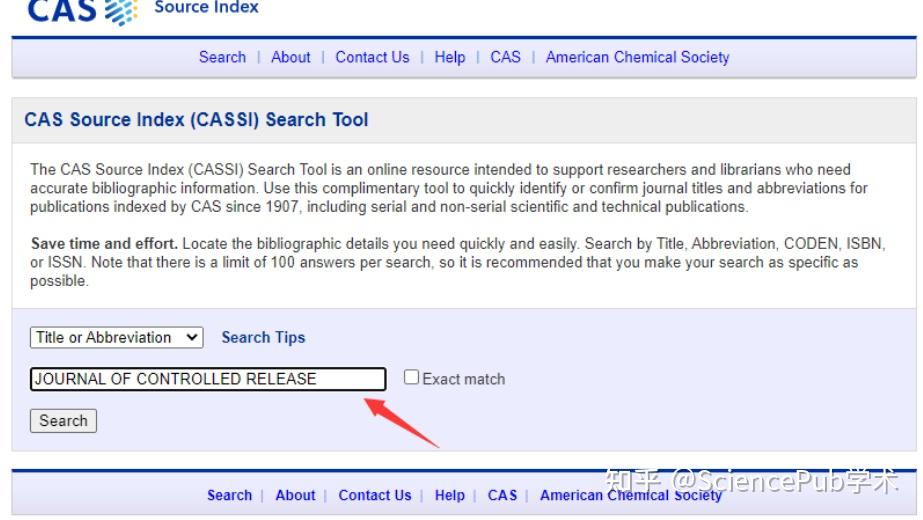Click the 'Save time and effort.' text
This screenshot has width=923, height=520.
coord(104,244)
